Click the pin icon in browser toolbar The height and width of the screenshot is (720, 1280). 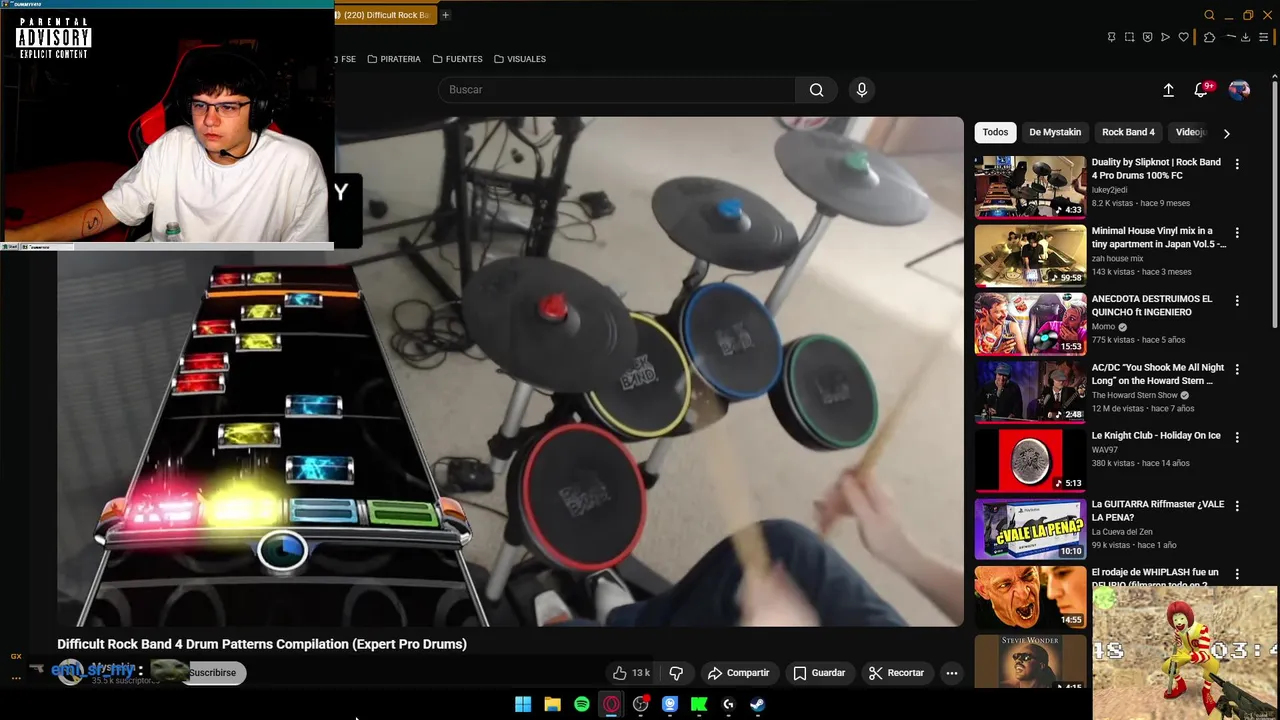coord(1111,37)
